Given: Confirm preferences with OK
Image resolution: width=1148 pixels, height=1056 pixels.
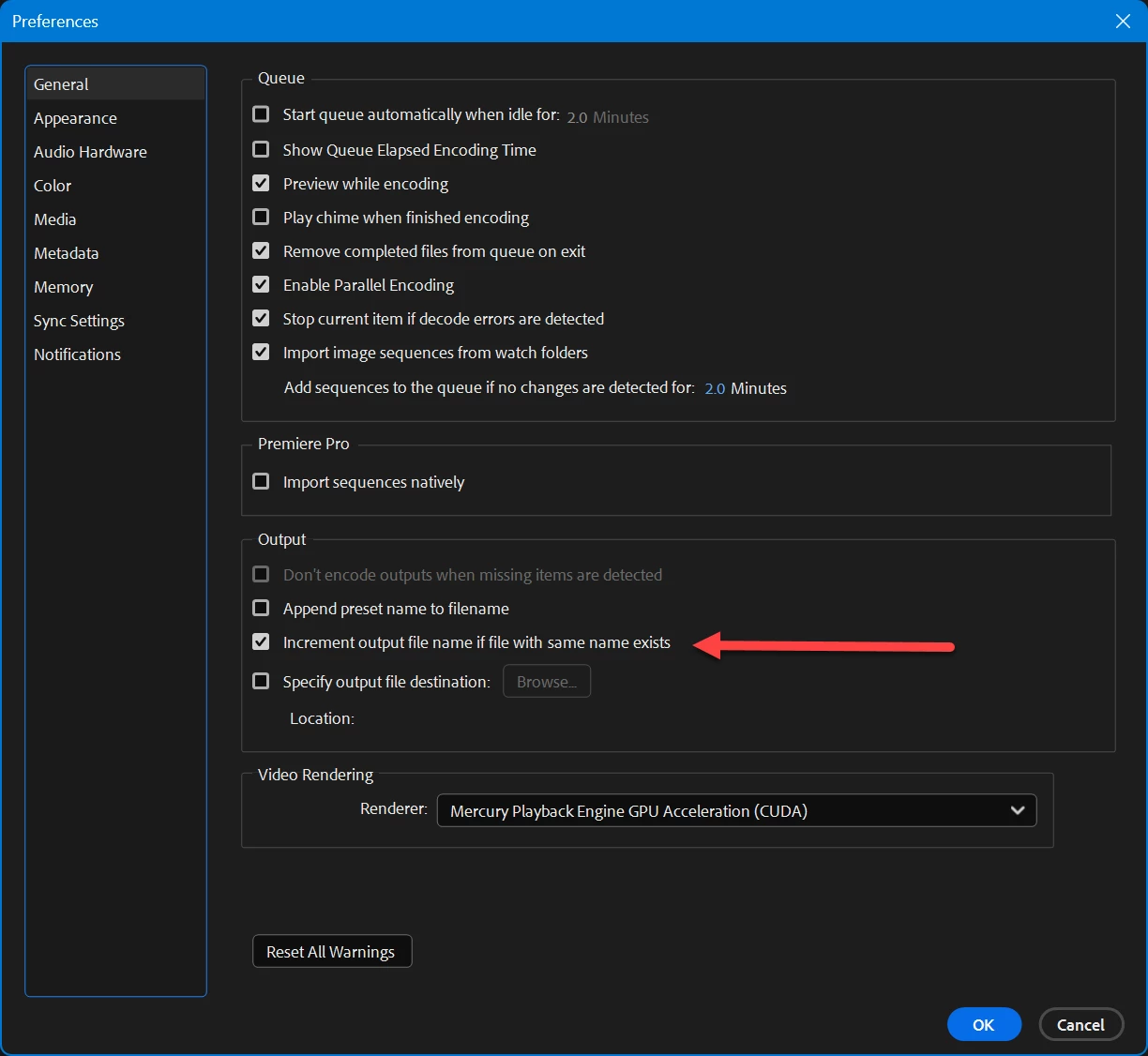Looking at the screenshot, I should [984, 1024].
